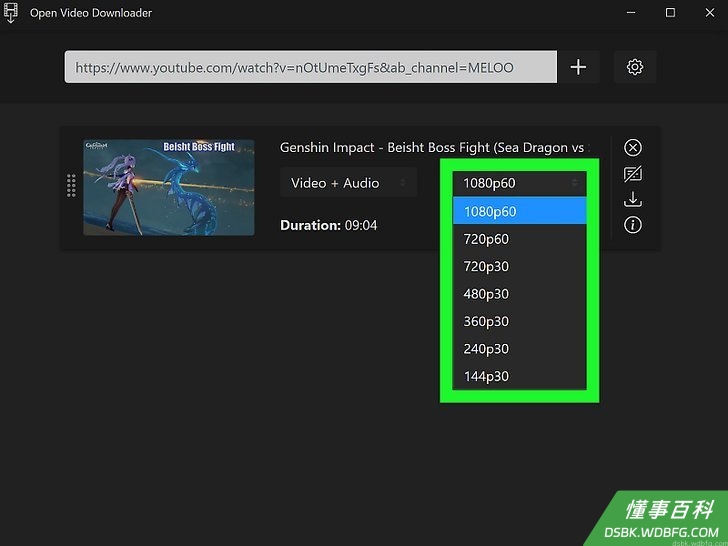Select 360p30 from the quality list
Screen dimensions: 728x546
coord(520,321)
